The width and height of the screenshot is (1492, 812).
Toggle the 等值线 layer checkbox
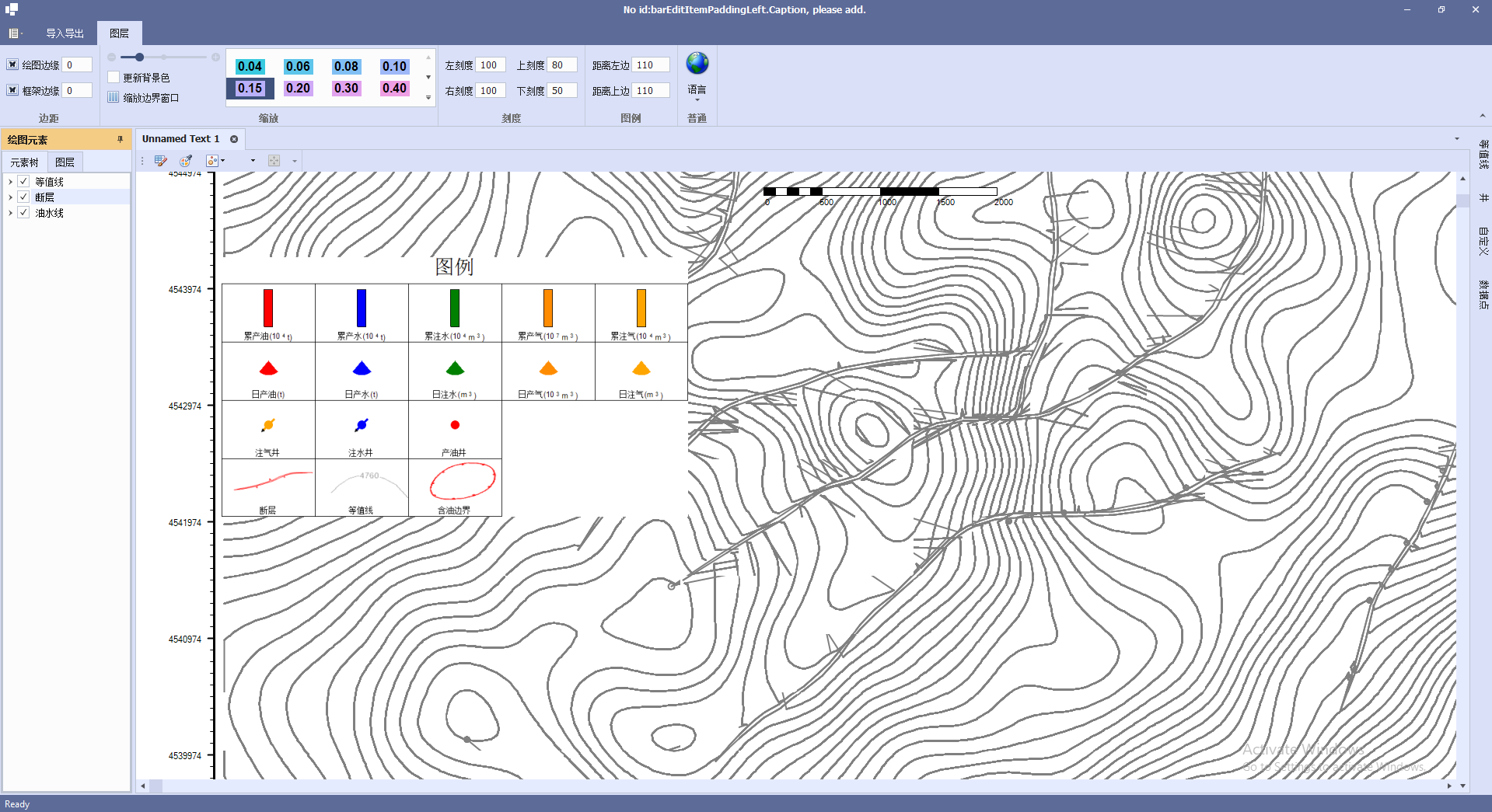pos(23,181)
